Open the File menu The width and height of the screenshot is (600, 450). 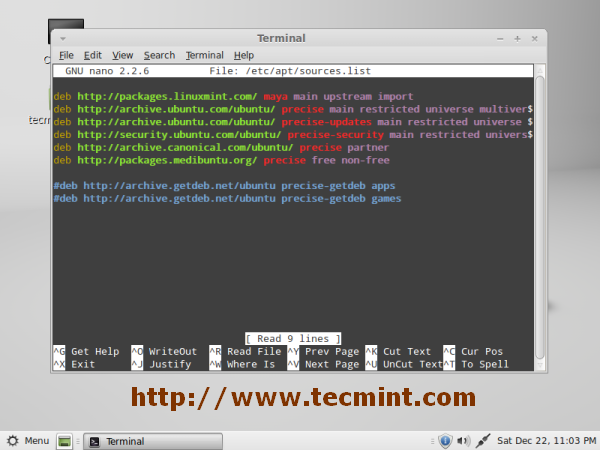[66, 55]
